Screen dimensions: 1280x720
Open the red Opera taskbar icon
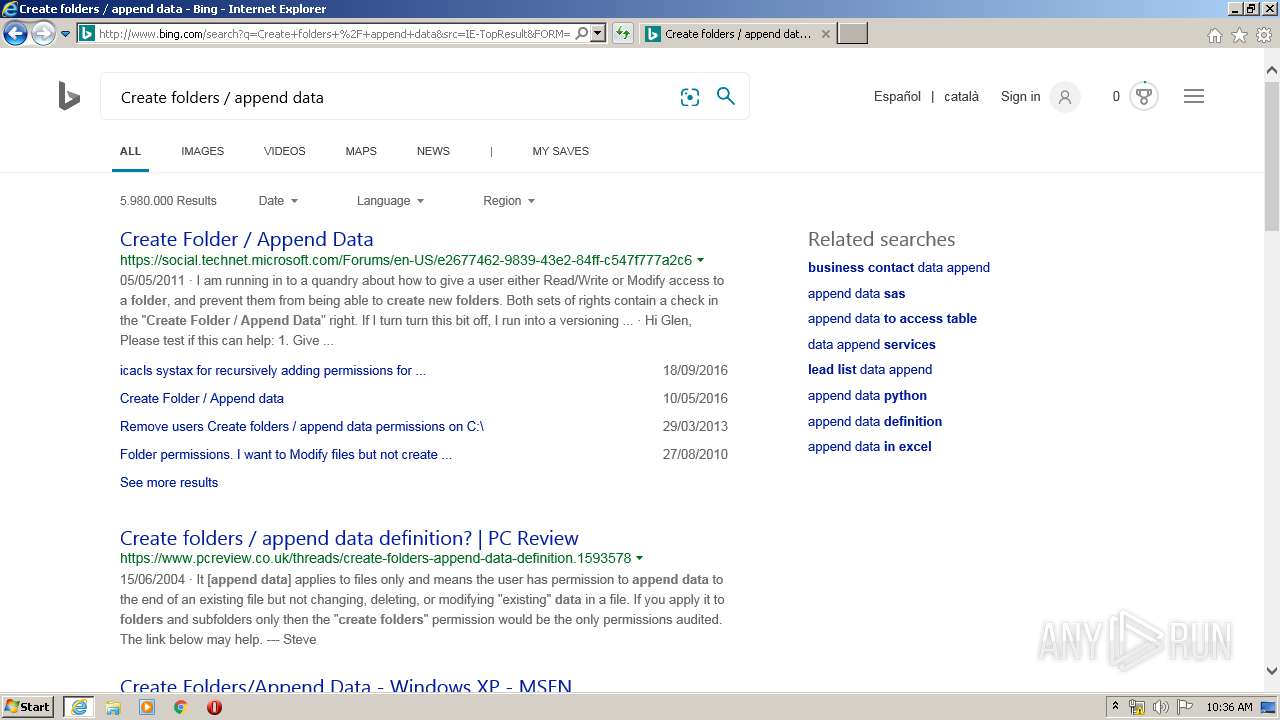214,707
